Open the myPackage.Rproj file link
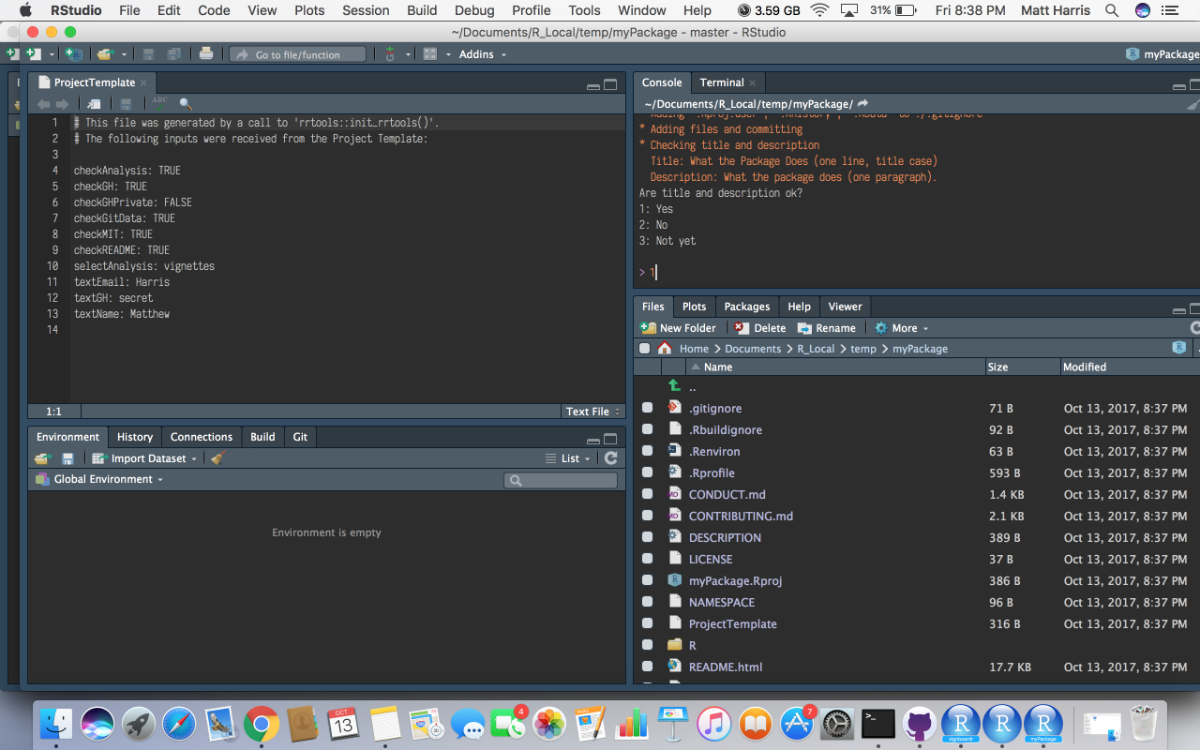The width and height of the screenshot is (1200, 750). click(735, 580)
